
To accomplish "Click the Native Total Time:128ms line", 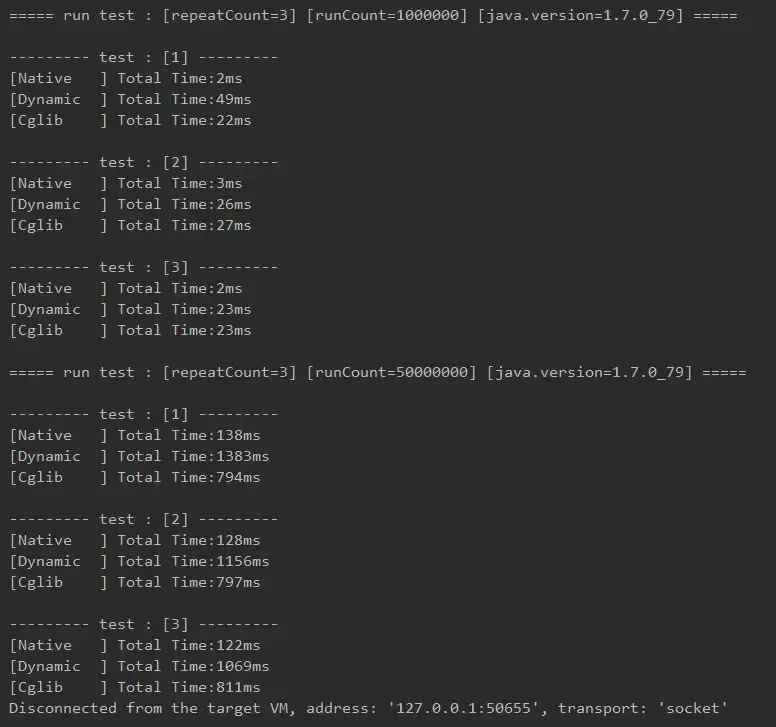I will click(x=135, y=540).
